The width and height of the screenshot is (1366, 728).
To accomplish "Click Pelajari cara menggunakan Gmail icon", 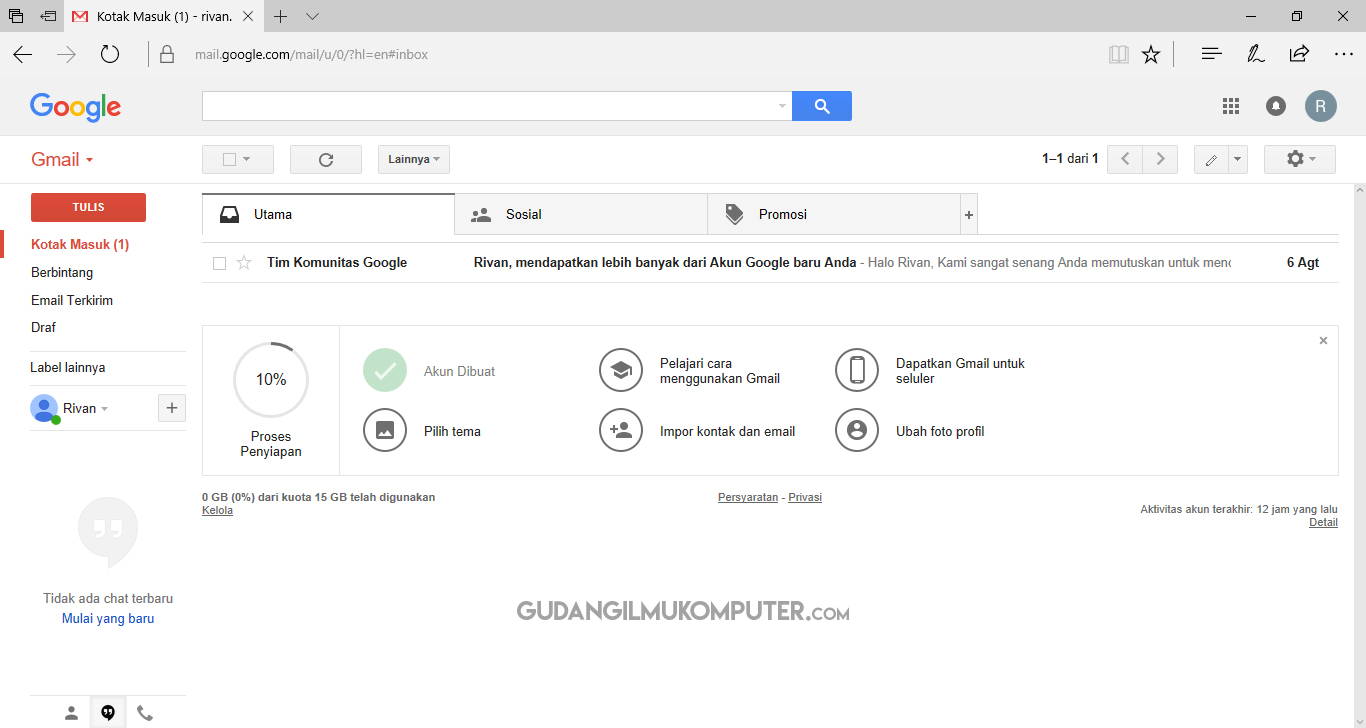I will [x=621, y=370].
